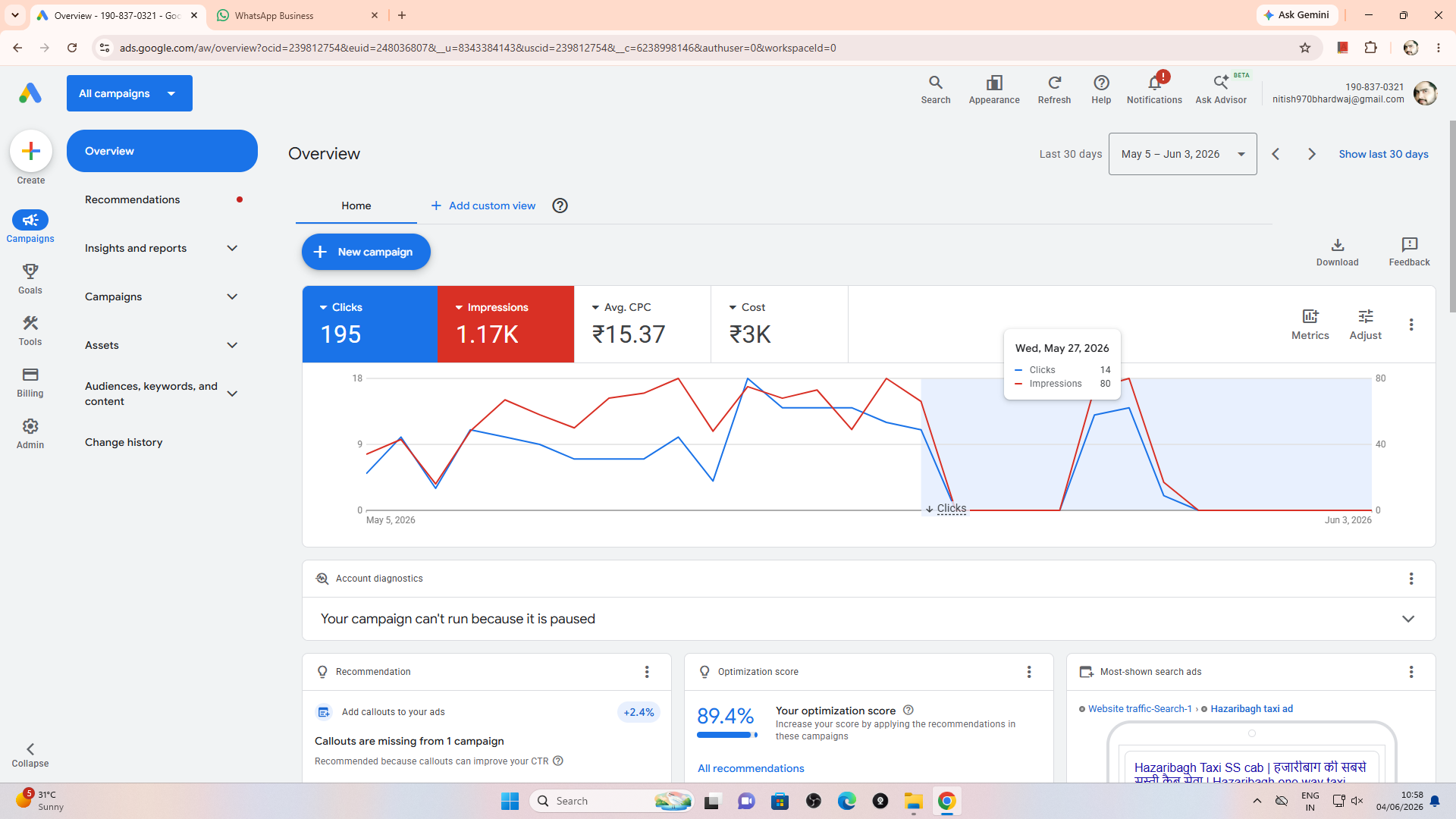Open Ask Advisor beta tool
The width and height of the screenshot is (1456, 819).
[x=1221, y=89]
